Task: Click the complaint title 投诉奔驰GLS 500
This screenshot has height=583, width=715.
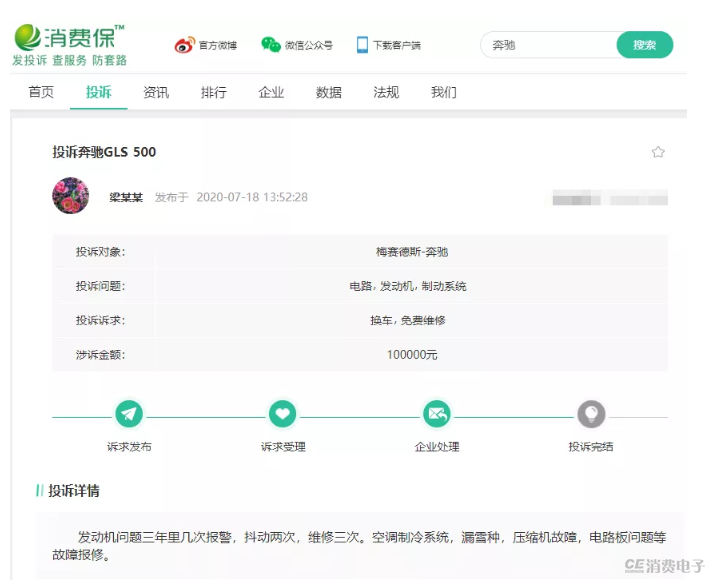Action: pyautogui.click(x=104, y=152)
